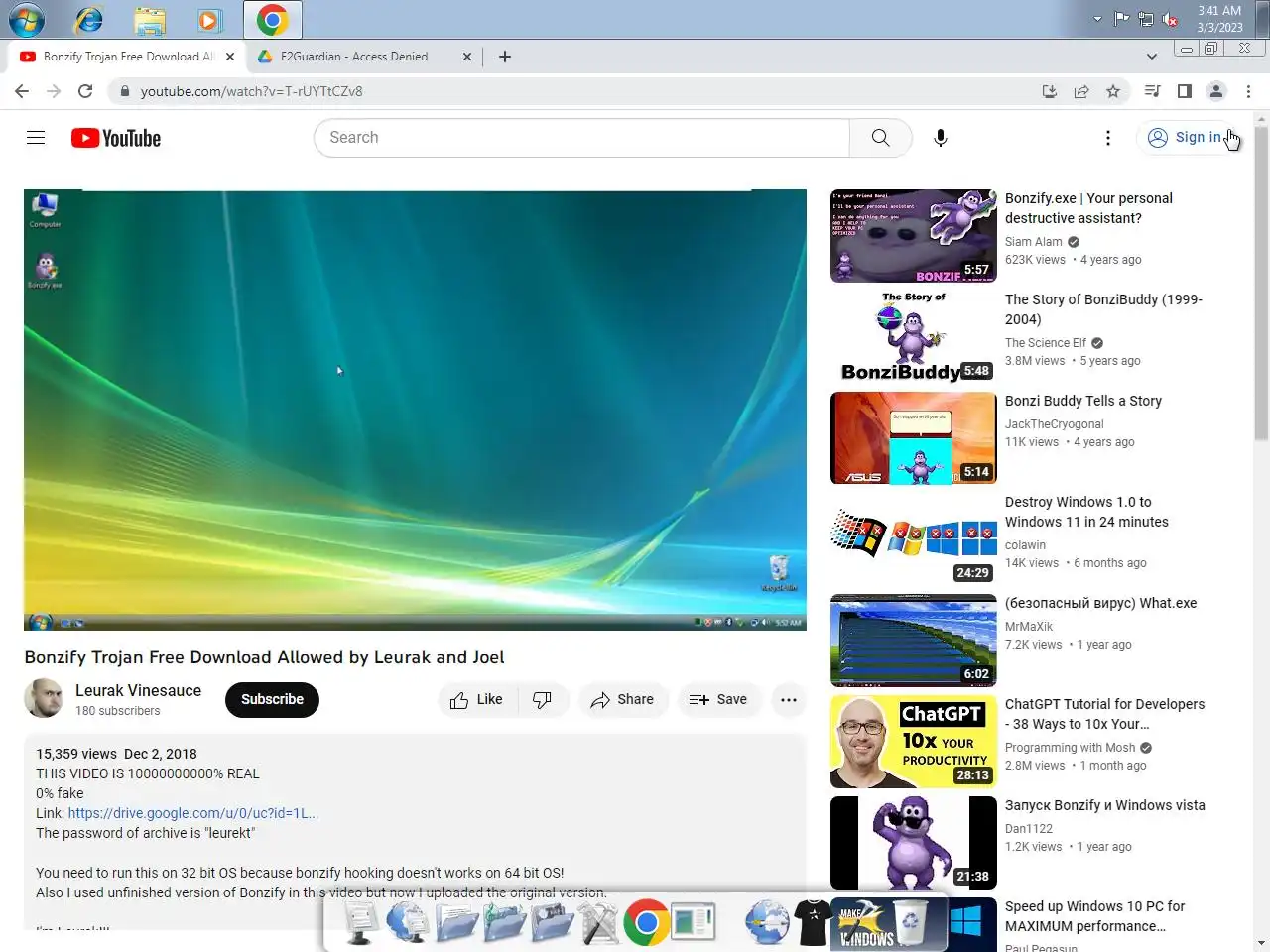The width and height of the screenshot is (1270, 952).
Task: Open network tray icon
Action: coord(1146,19)
